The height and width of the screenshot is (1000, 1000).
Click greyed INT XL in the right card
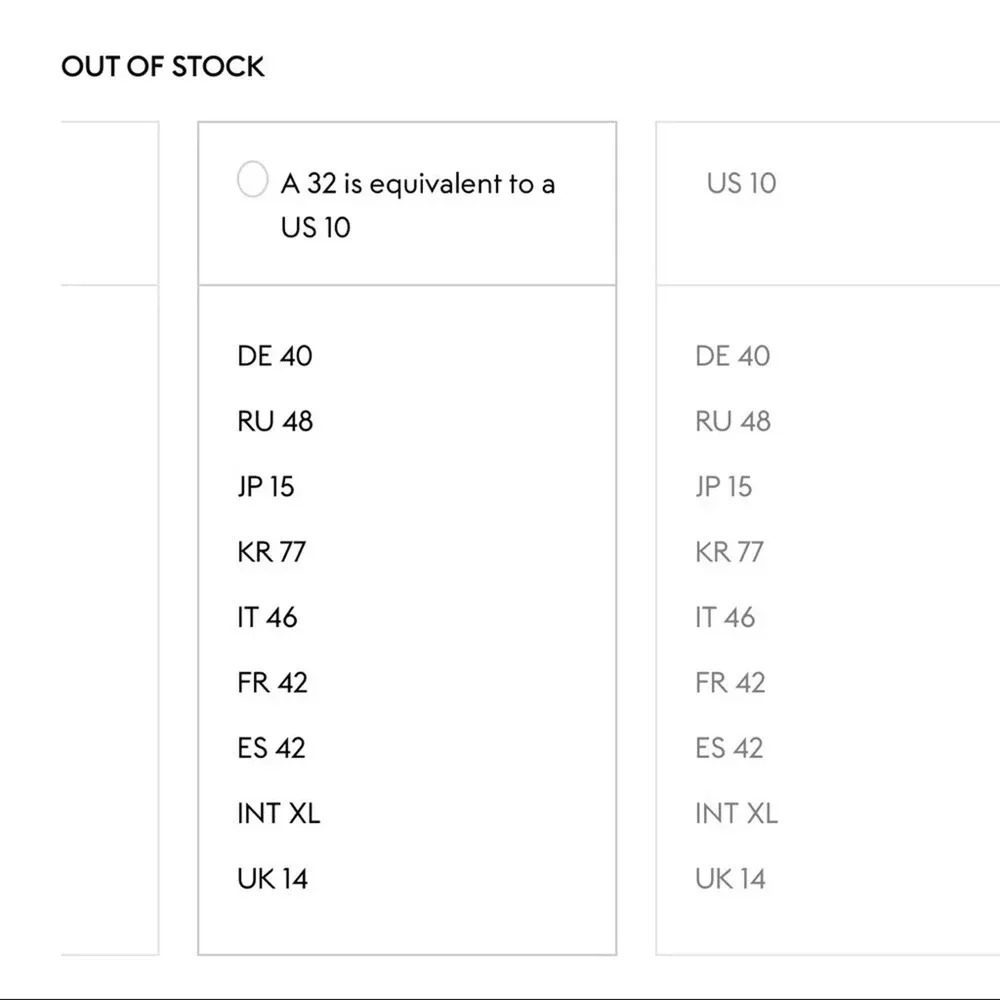pyautogui.click(x=736, y=814)
